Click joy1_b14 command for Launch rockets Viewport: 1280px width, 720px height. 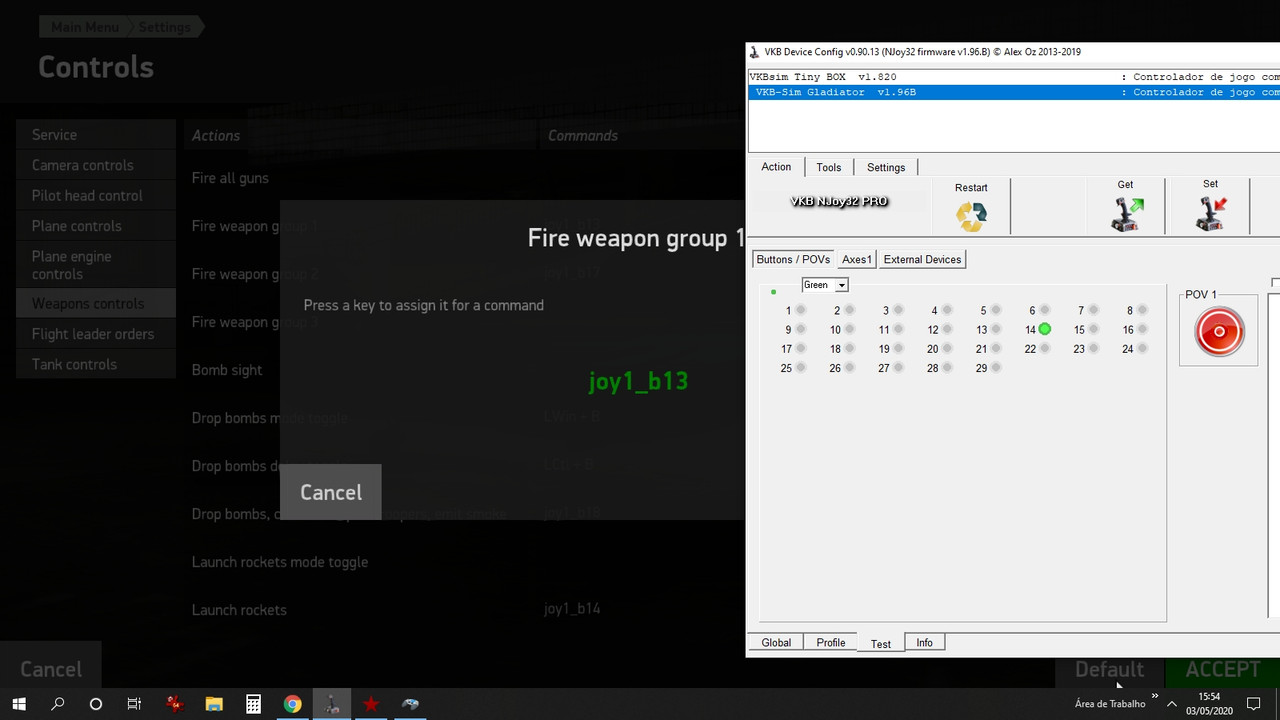572,608
